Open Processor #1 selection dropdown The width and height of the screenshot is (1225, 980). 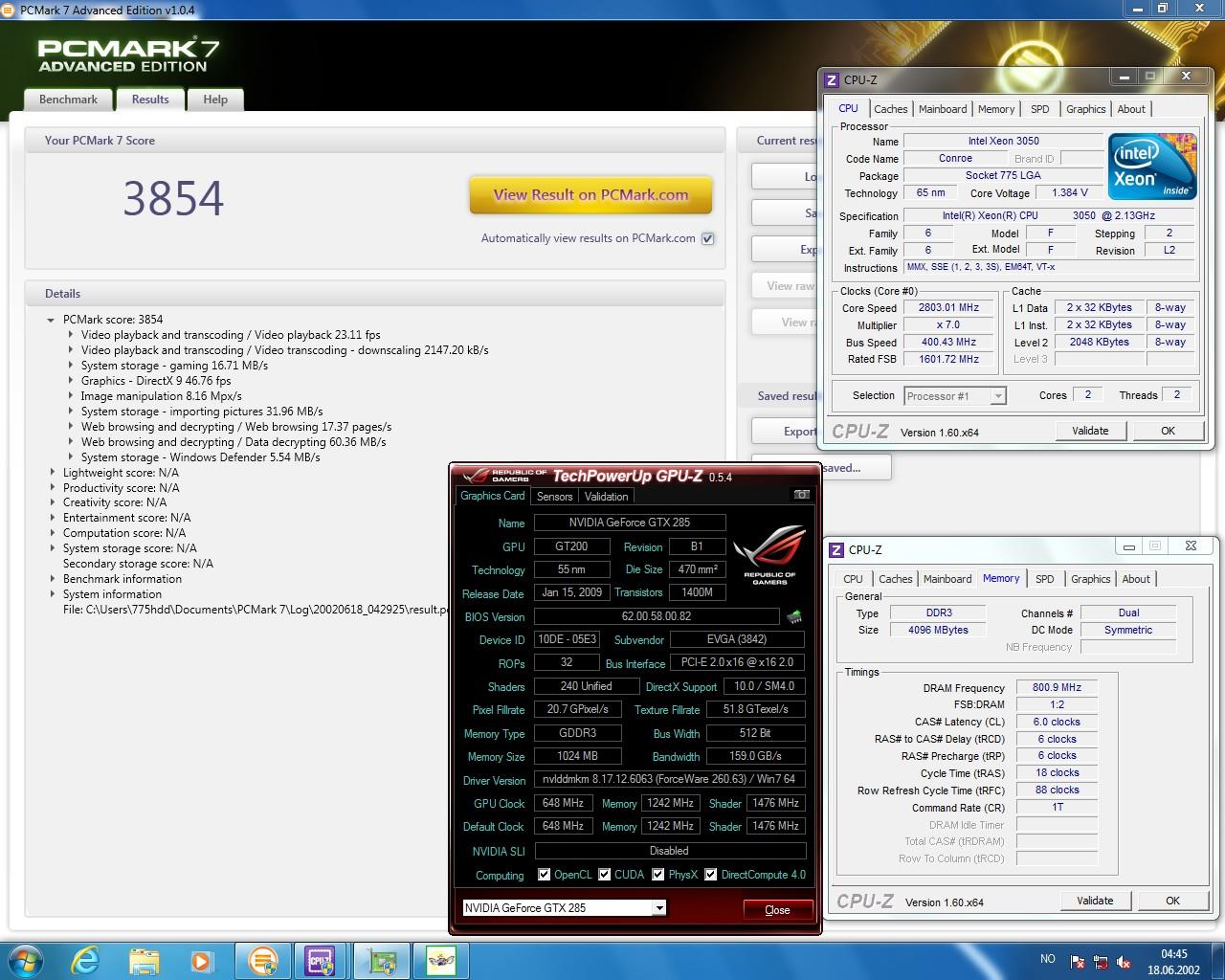coord(998,396)
